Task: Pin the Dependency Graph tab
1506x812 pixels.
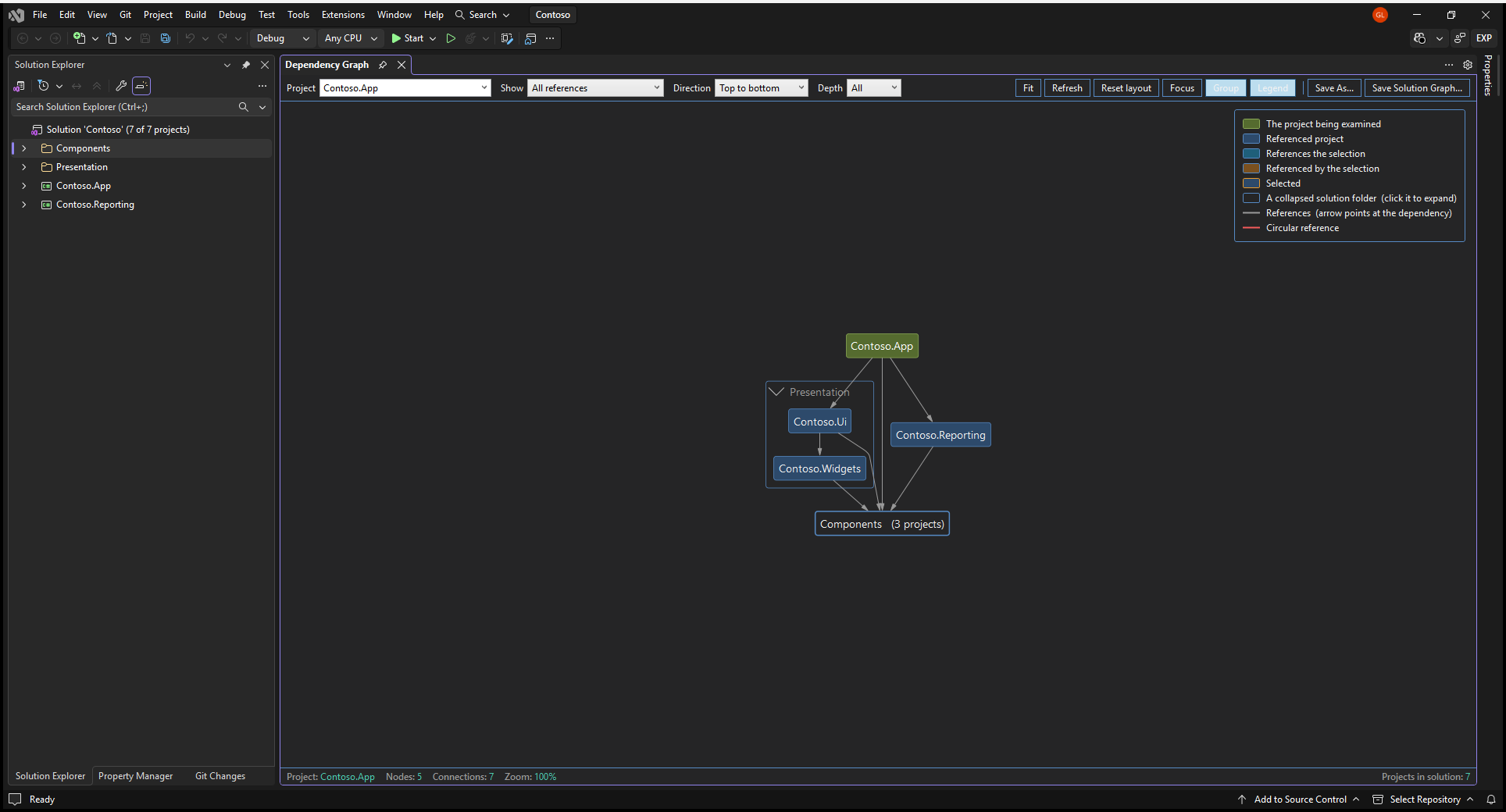Action: tap(383, 65)
